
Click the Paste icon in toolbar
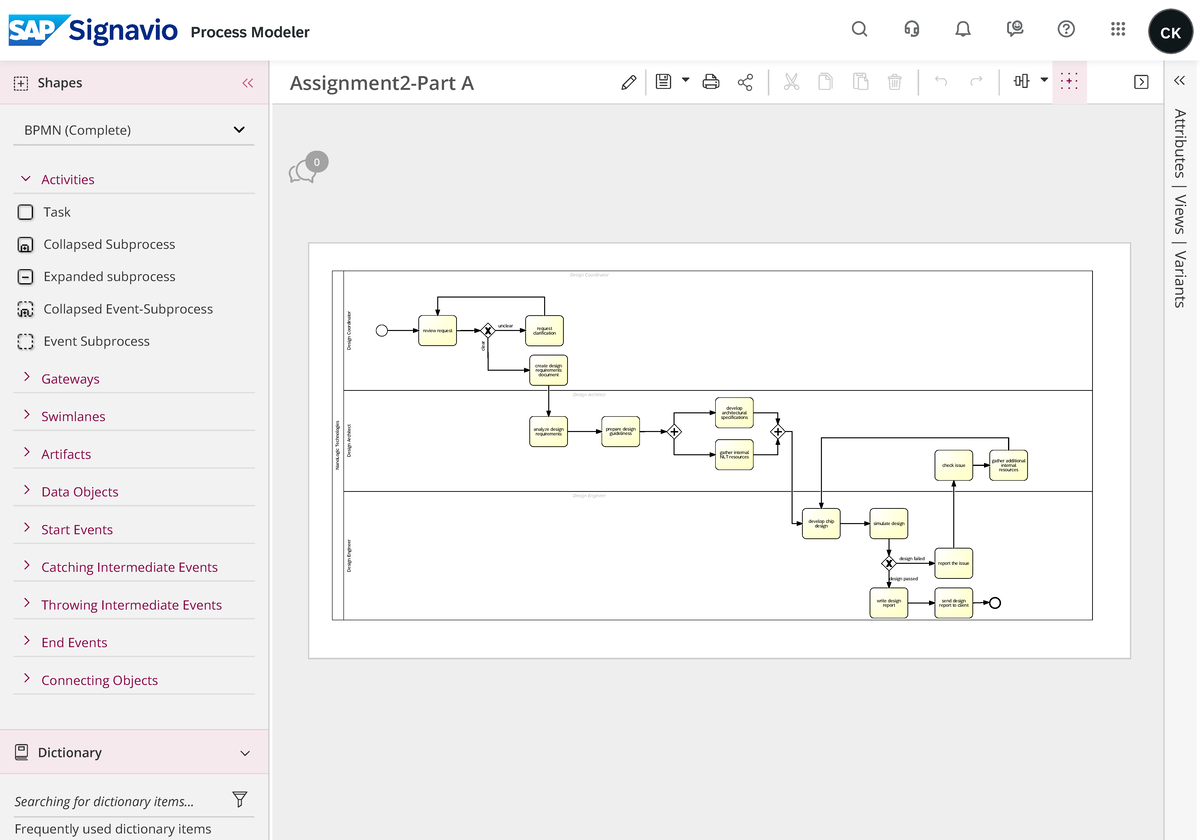860,82
